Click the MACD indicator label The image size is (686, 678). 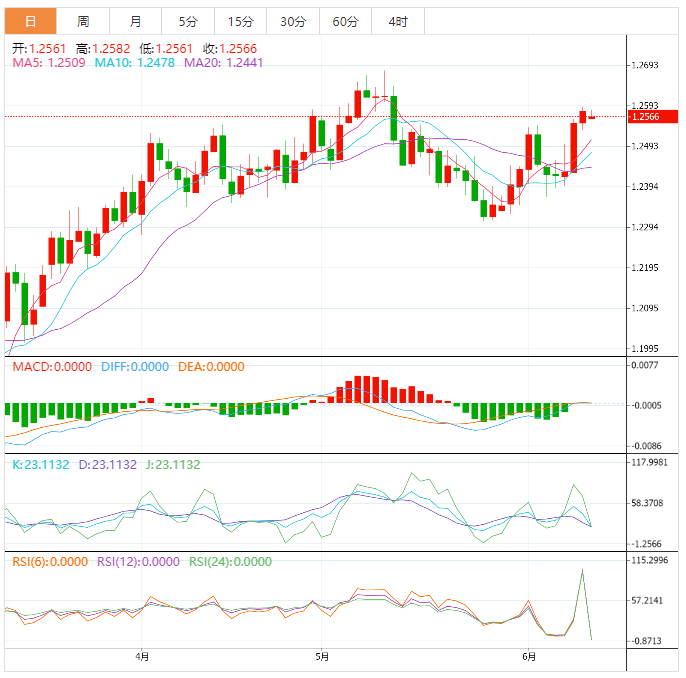click(52, 367)
